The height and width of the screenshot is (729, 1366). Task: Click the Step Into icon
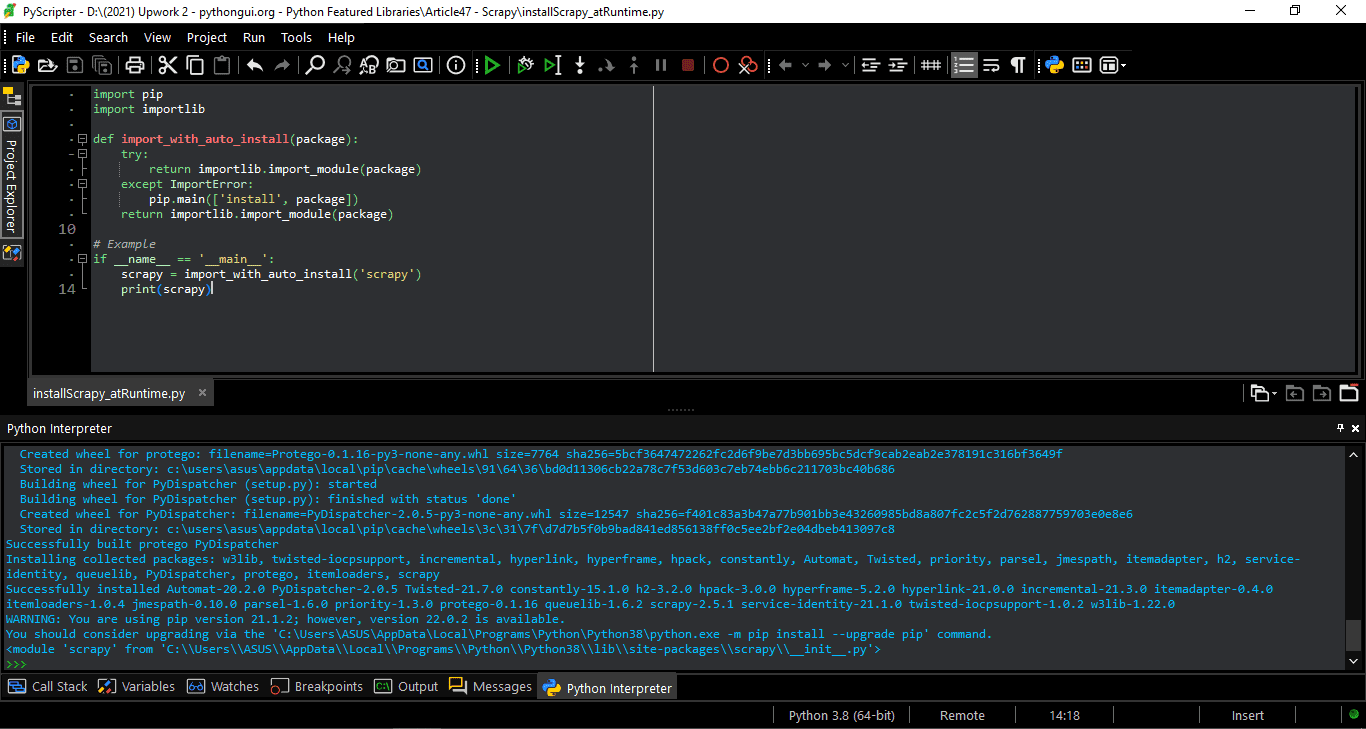[580, 65]
